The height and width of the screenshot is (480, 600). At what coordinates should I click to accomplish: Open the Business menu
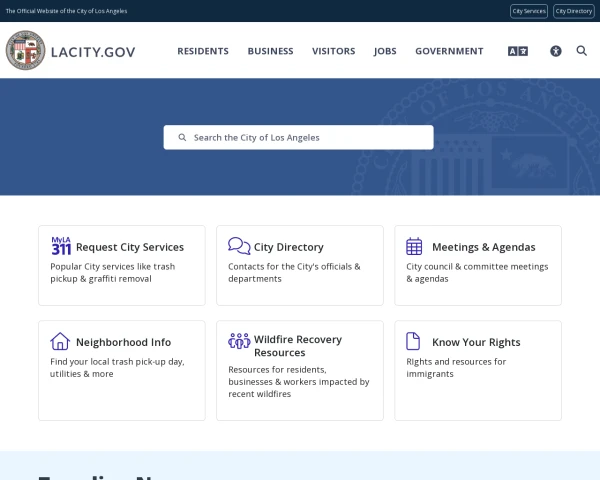point(270,51)
